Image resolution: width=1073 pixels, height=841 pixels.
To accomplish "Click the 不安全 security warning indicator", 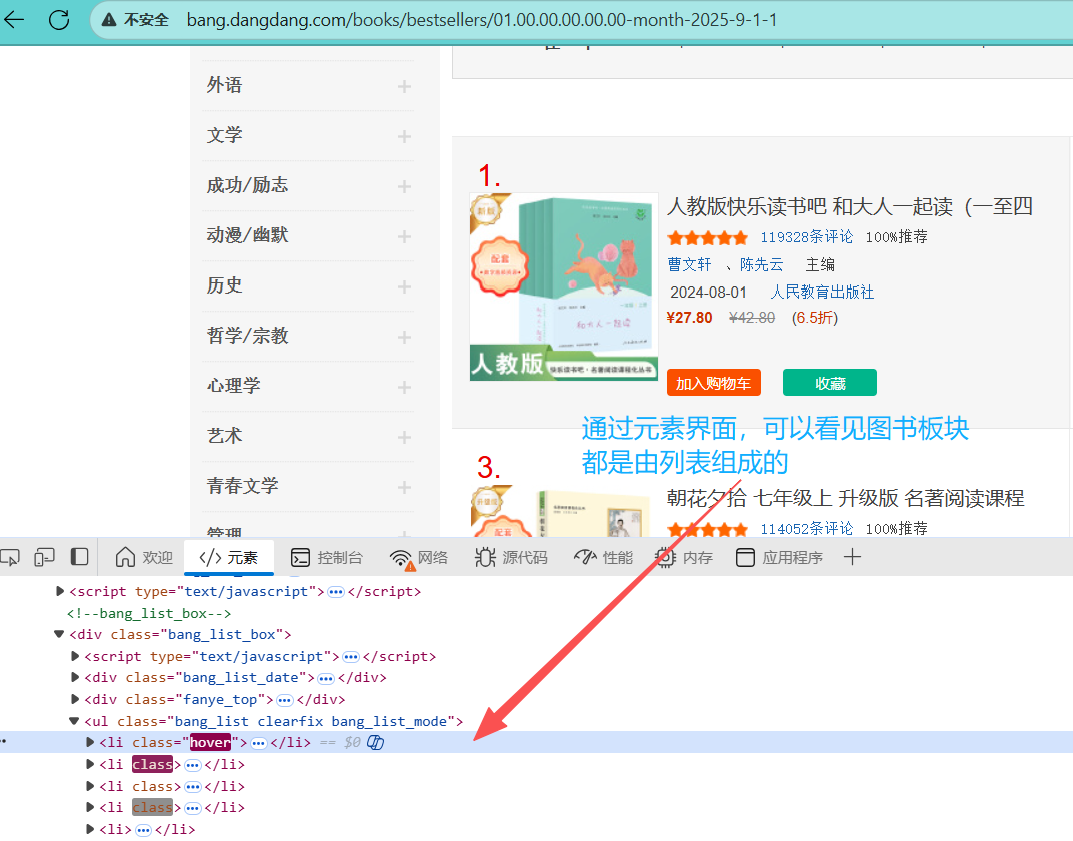I will coord(135,20).
